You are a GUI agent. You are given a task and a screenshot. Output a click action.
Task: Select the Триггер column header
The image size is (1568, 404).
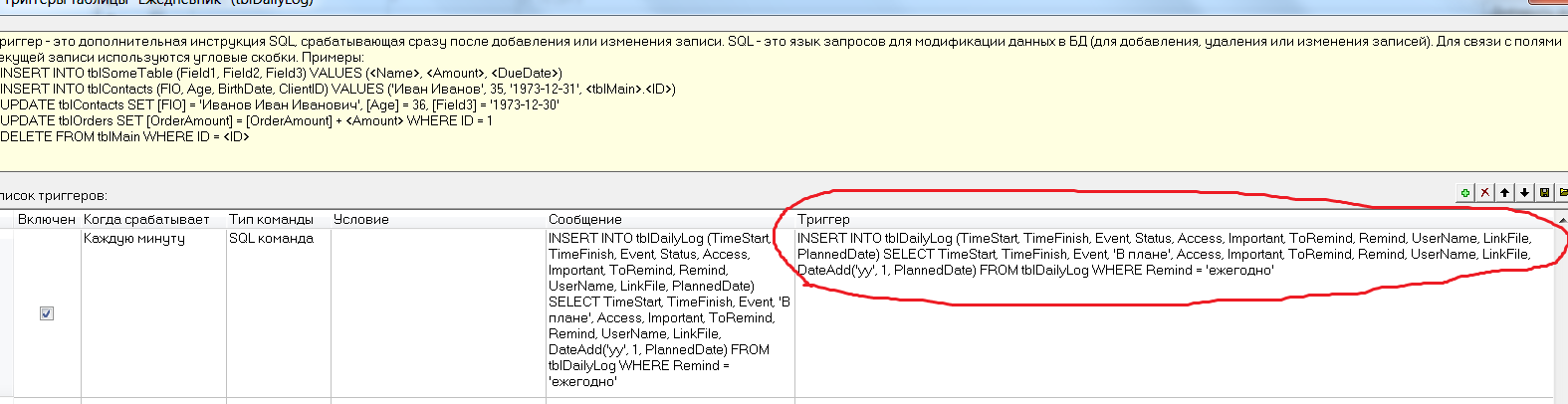(x=824, y=219)
